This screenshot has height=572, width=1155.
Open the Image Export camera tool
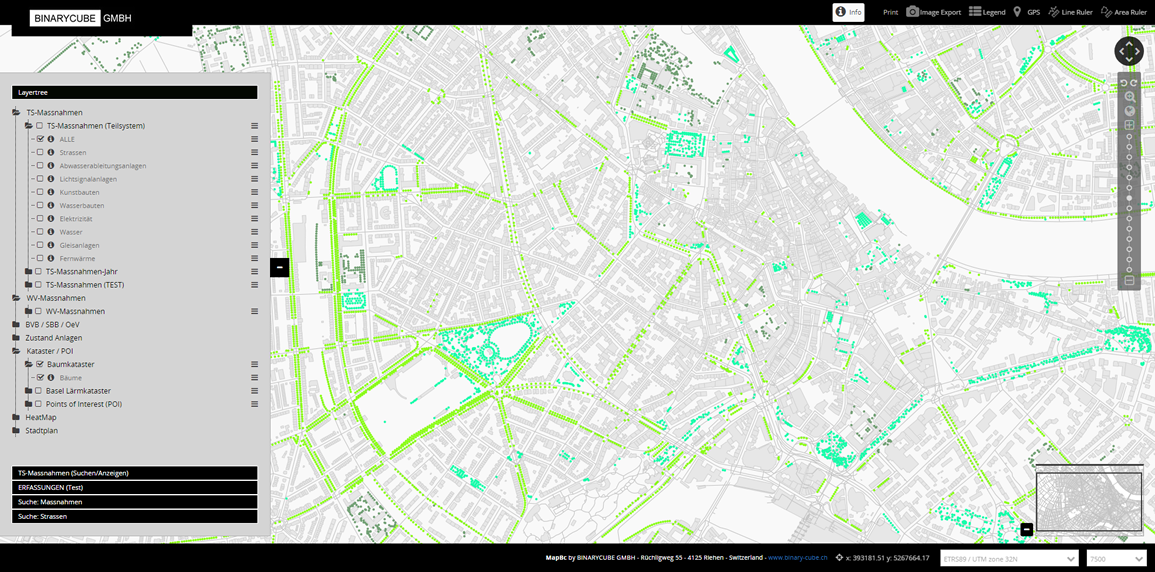point(933,12)
